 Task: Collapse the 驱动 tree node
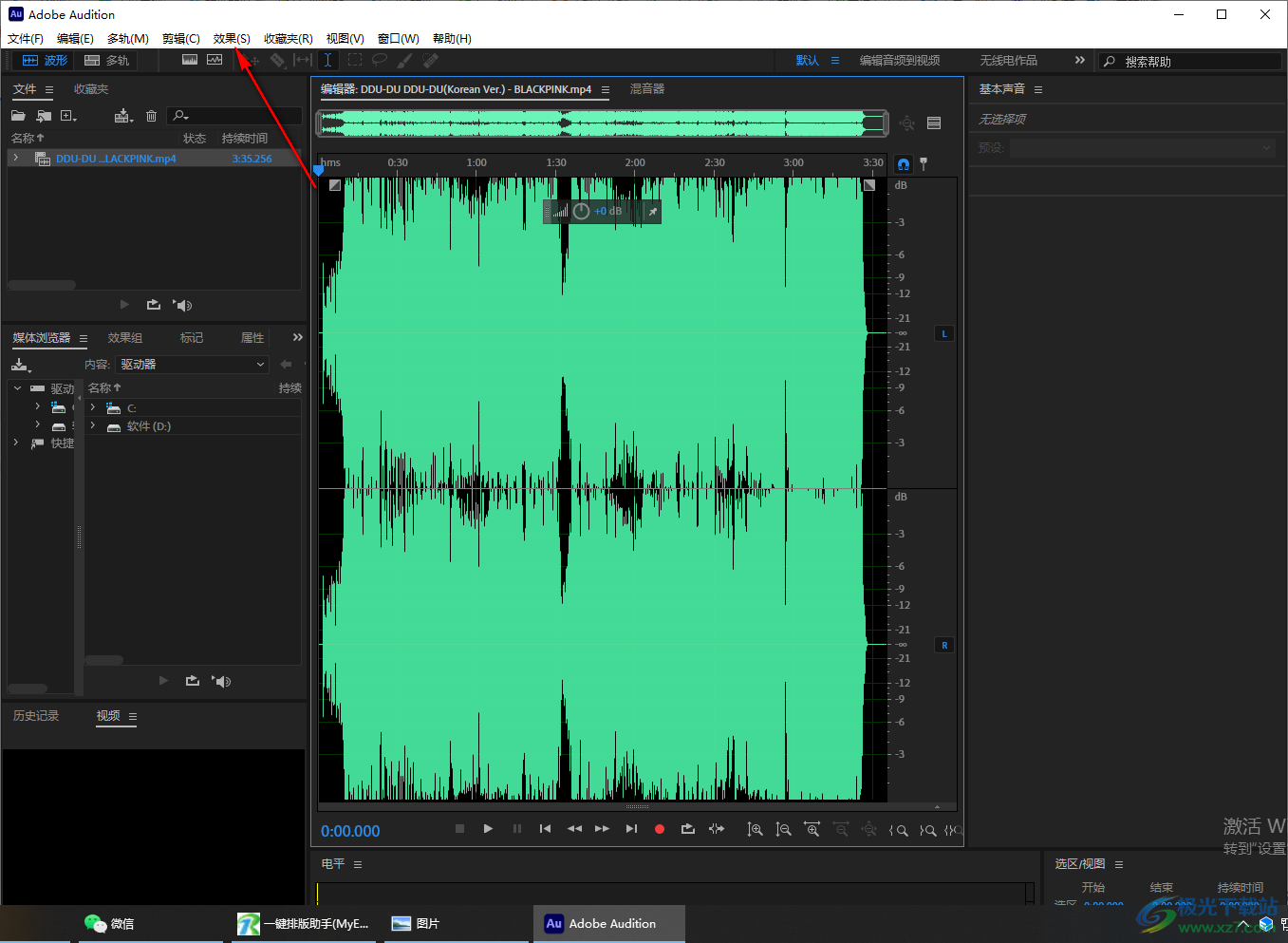pos(17,388)
